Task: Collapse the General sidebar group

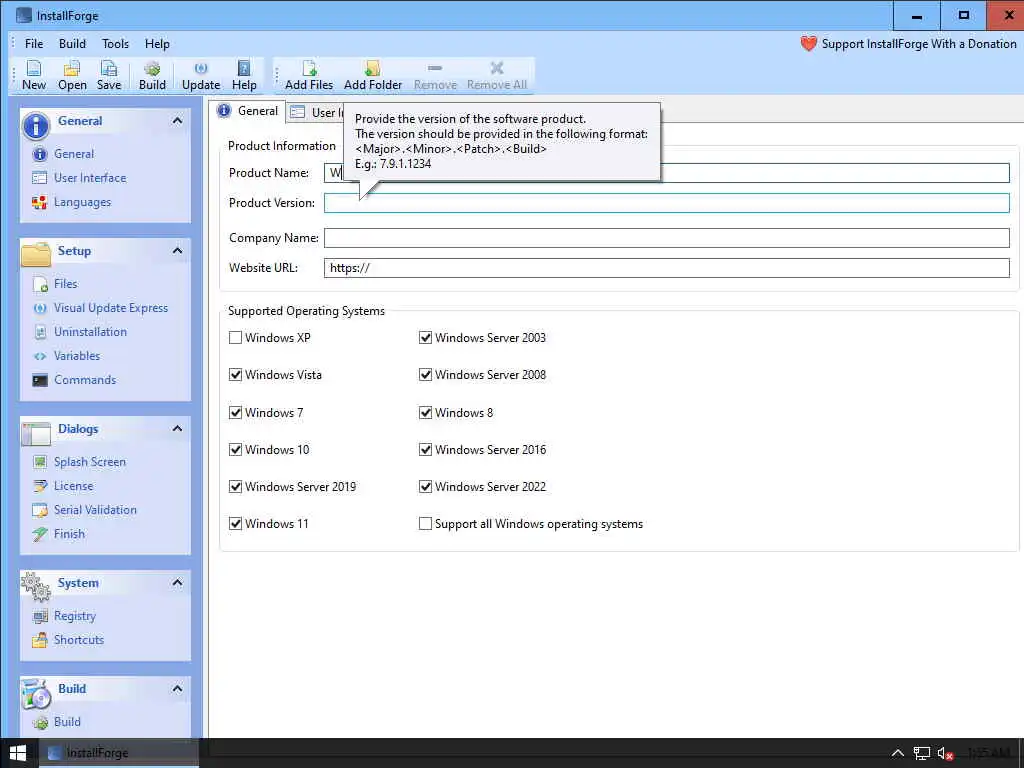Action: point(177,121)
